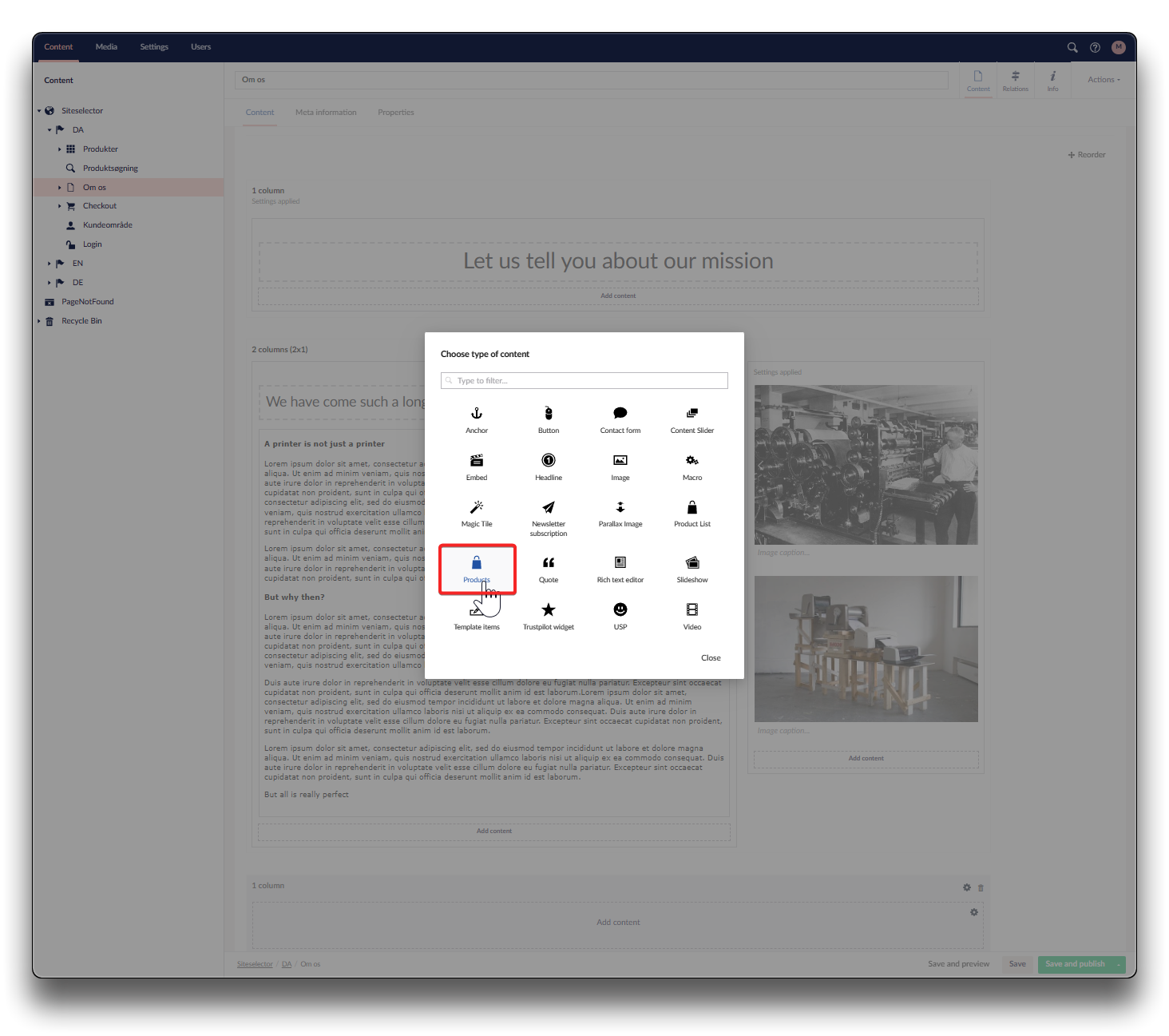This screenshot has width=1169, height=1036.
Task: Open the Actions dropdown
Action: click(1104, 80)
